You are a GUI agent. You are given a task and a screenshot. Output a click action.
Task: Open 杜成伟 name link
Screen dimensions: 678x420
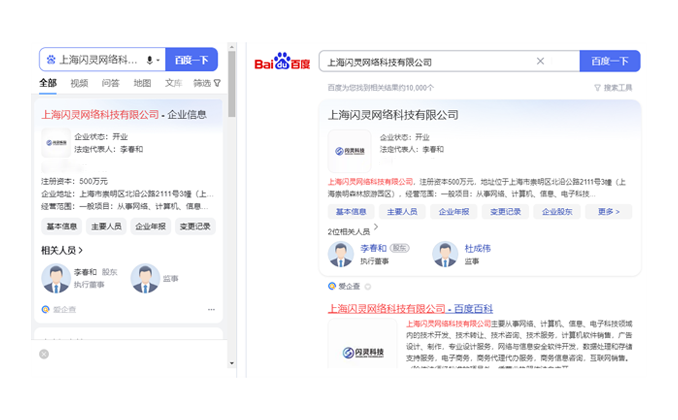[477, 248]
